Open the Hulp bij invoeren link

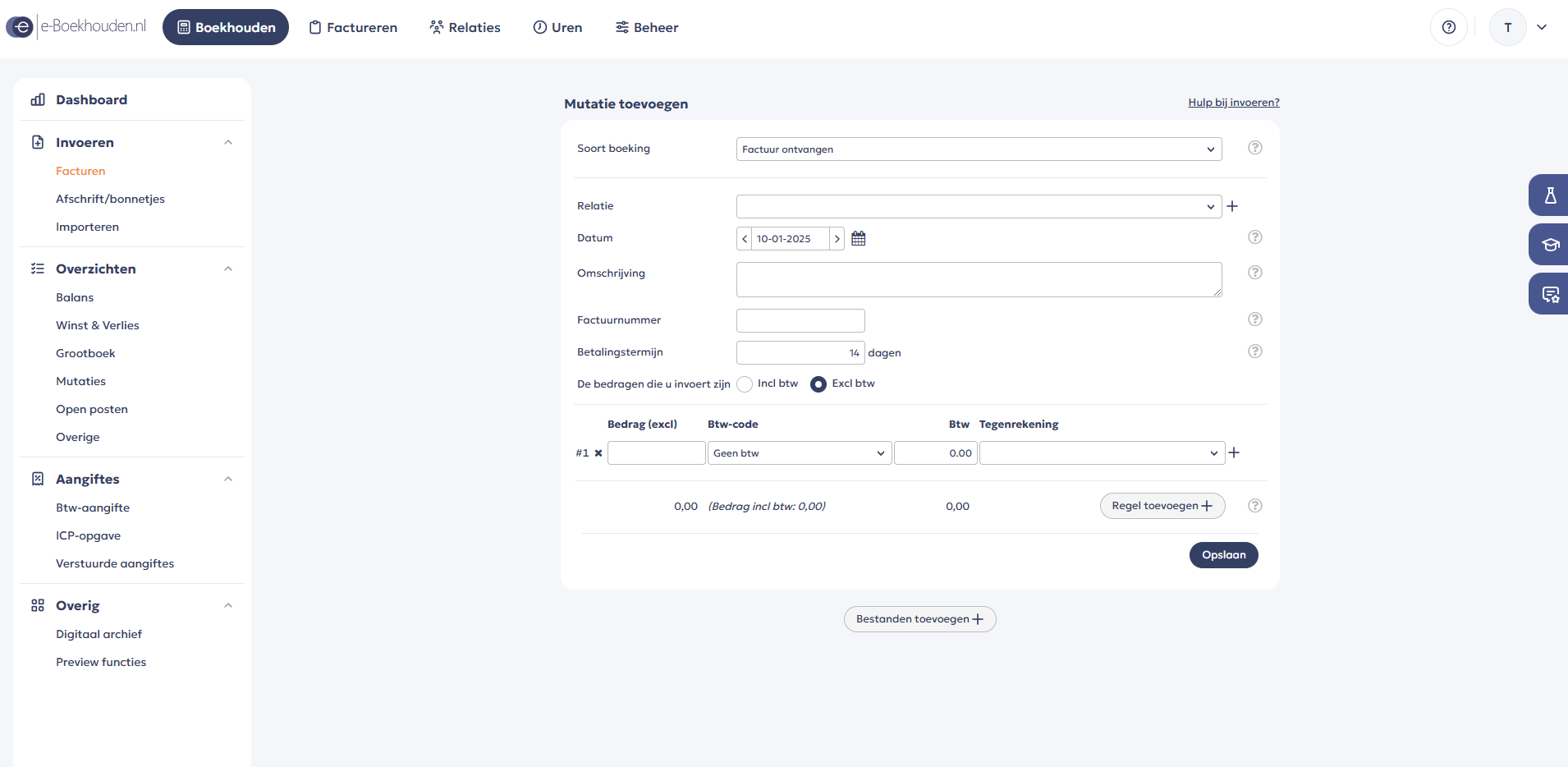1233,103
